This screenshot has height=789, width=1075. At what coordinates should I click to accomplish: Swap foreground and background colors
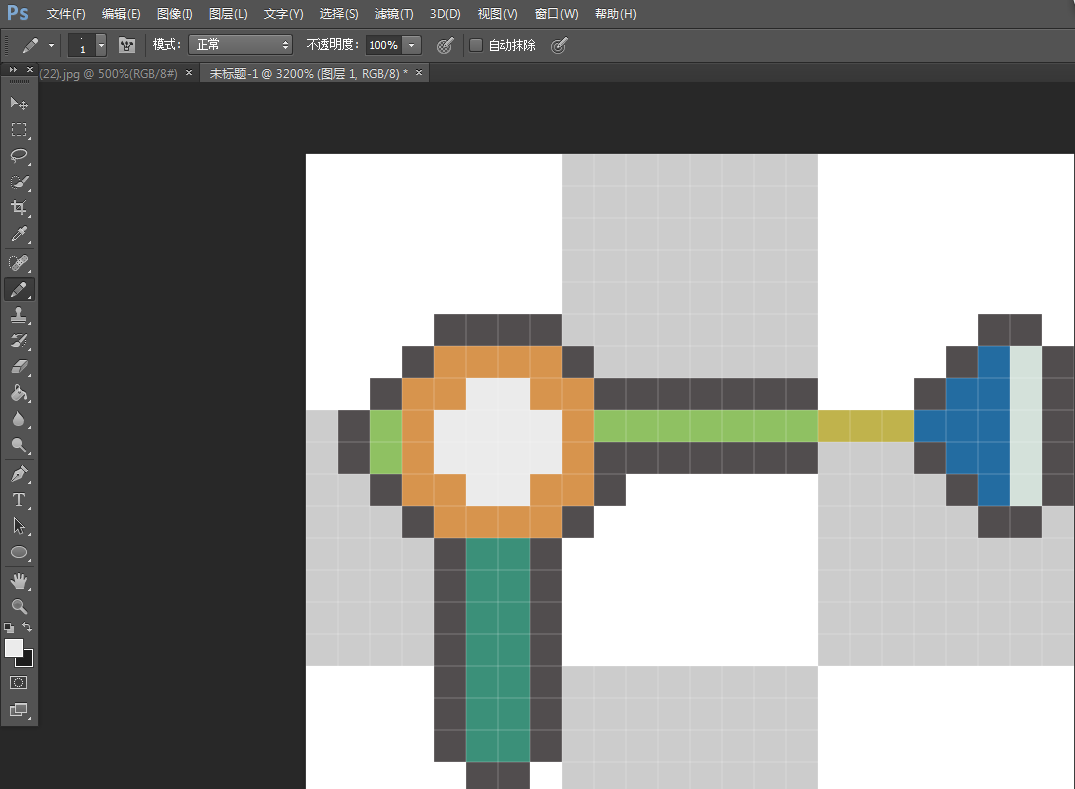(27, 627)
